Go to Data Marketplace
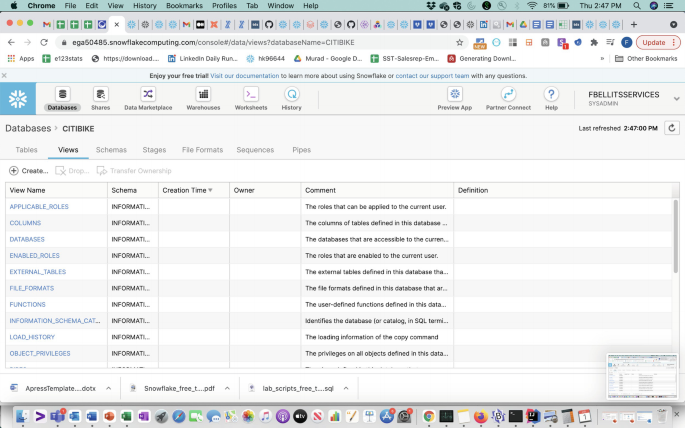Viewport: 685px width, 428px height. point(148,95)
